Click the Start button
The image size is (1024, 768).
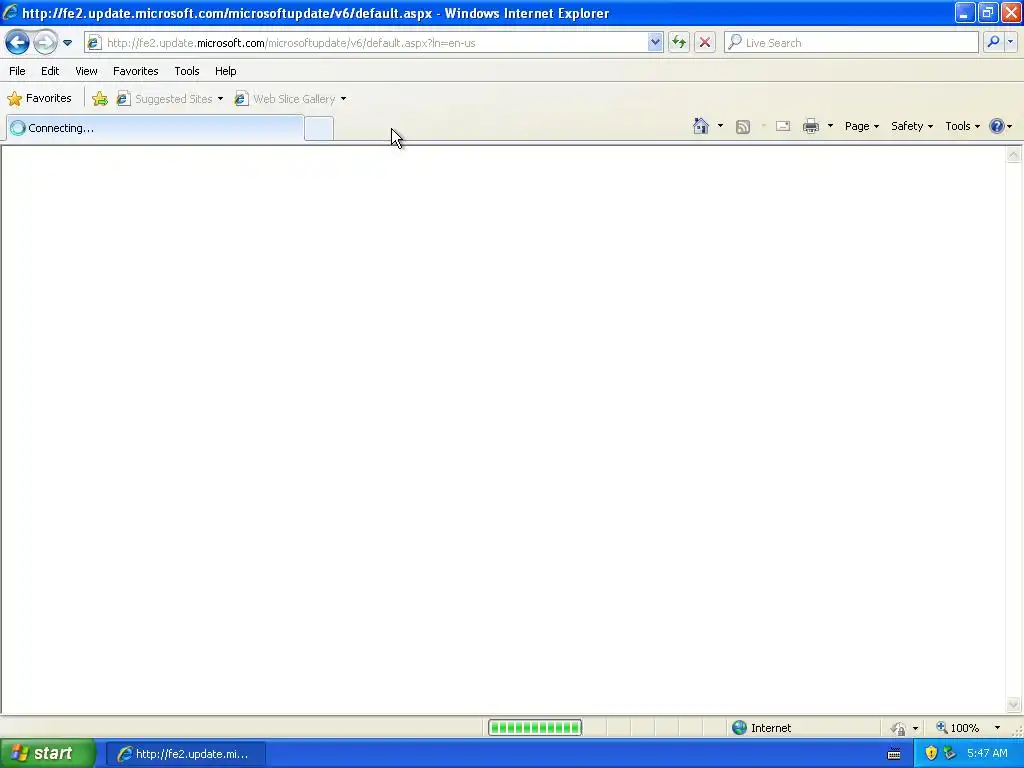47,754
